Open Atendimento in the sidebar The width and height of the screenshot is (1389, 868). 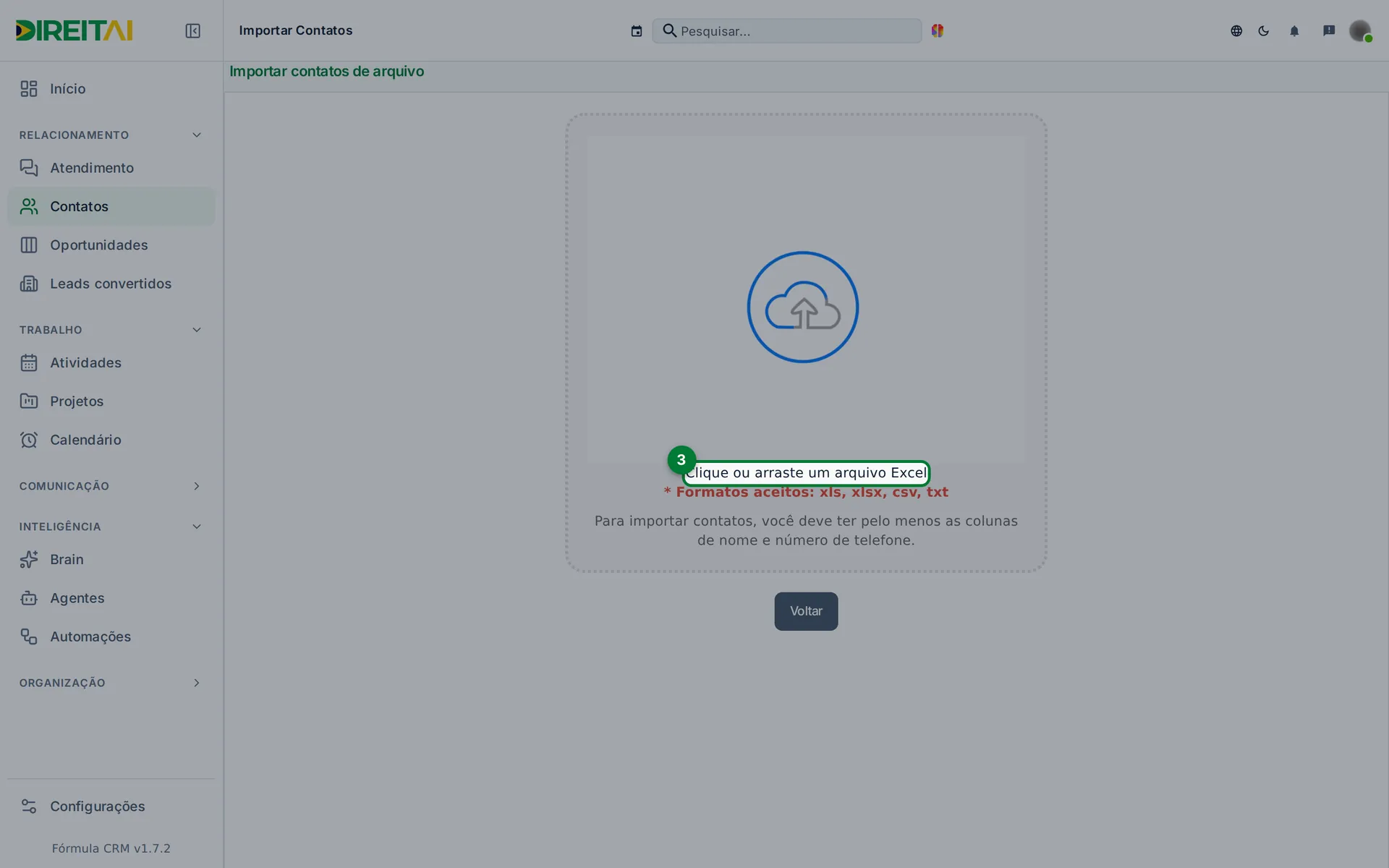111,168
